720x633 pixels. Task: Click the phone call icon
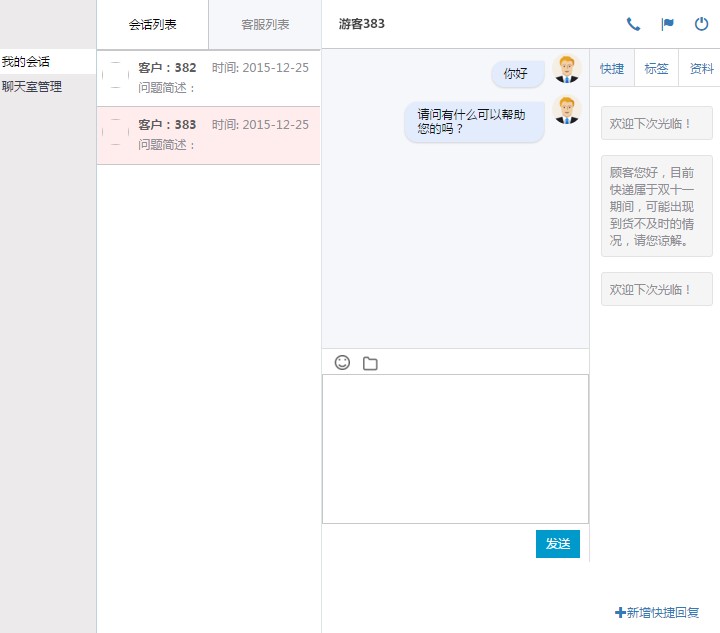click(634, 24)
